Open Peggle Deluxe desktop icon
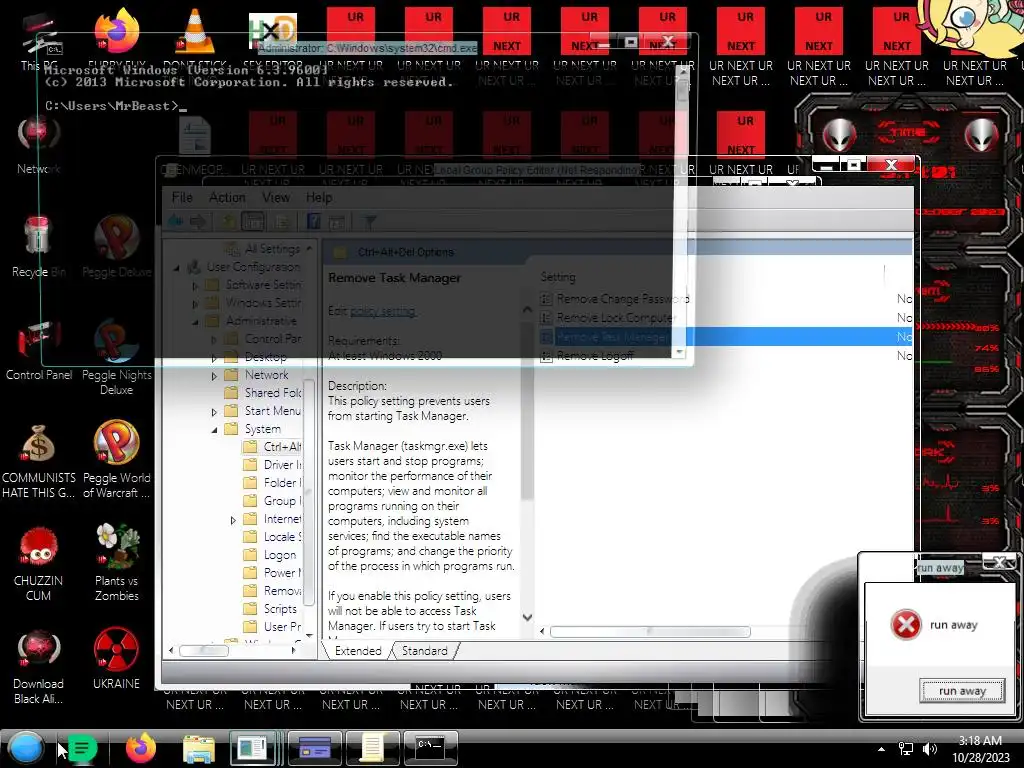1024x768 pixels. (117, 247)
